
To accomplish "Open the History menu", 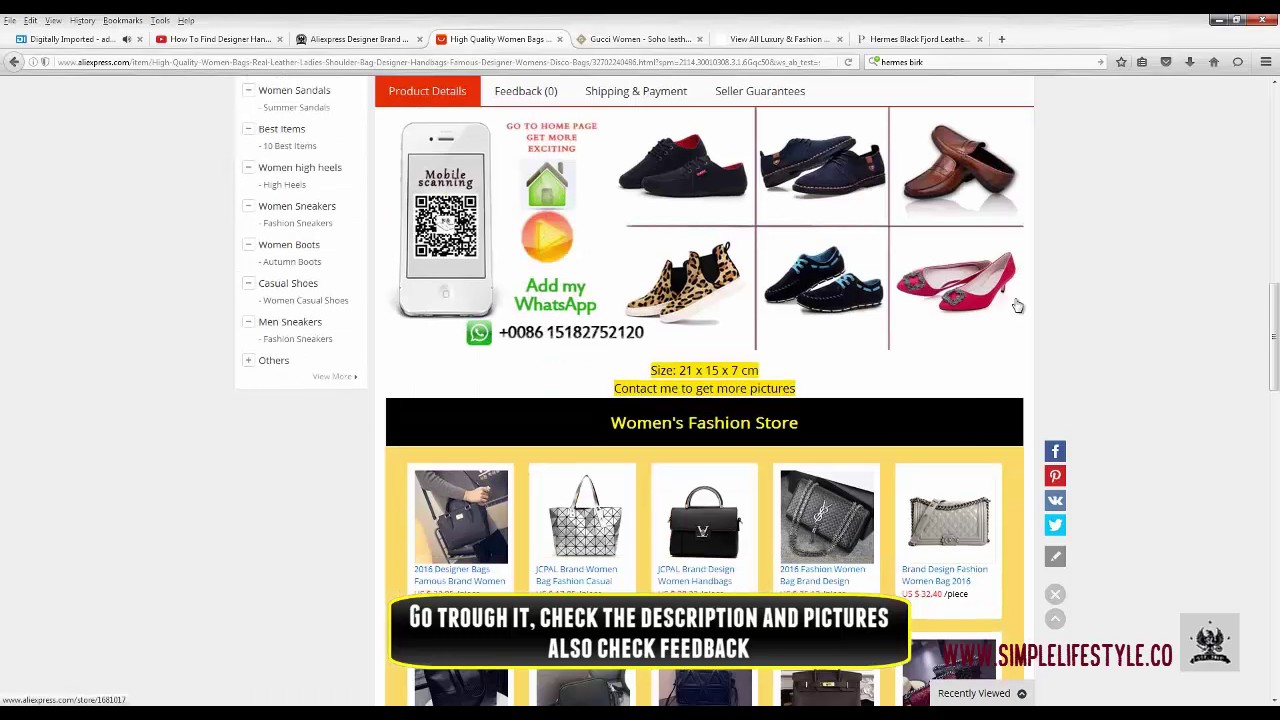I will (82, 20).
